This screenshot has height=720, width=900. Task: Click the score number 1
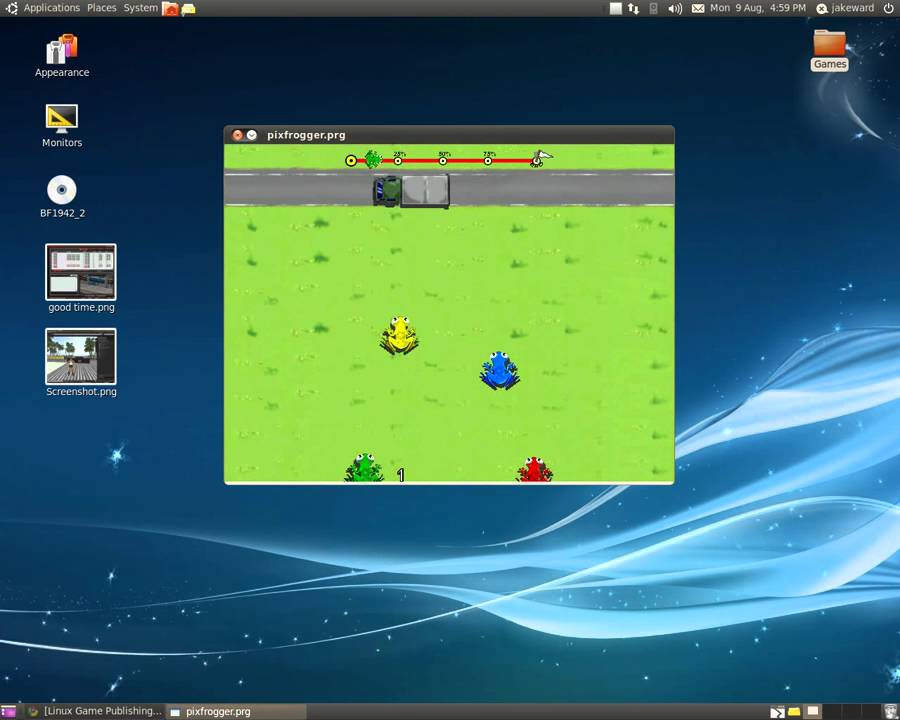click(401, 475)
